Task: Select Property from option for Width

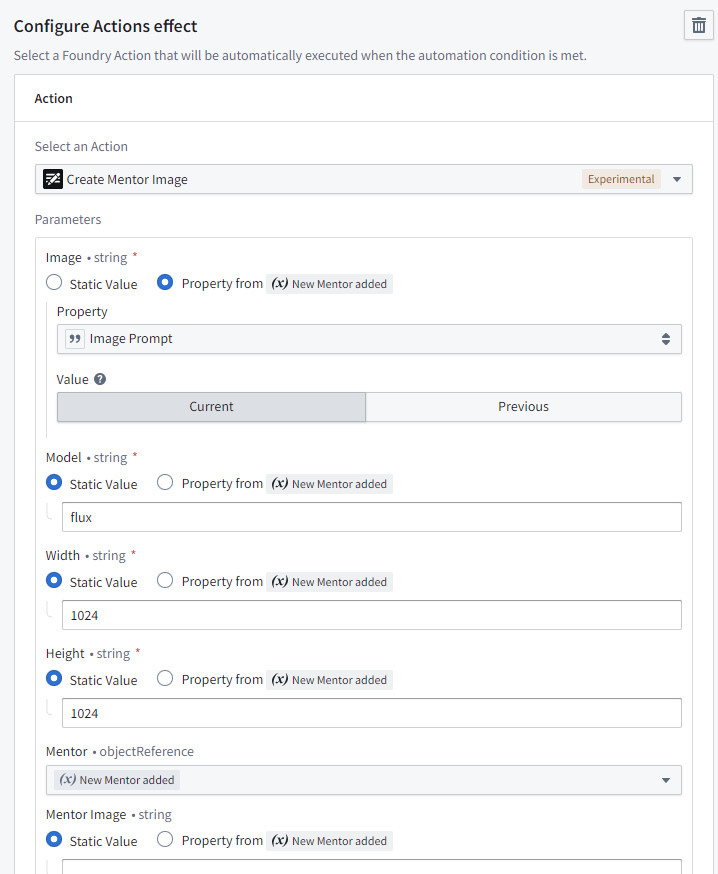Action: tap(166, 581)
